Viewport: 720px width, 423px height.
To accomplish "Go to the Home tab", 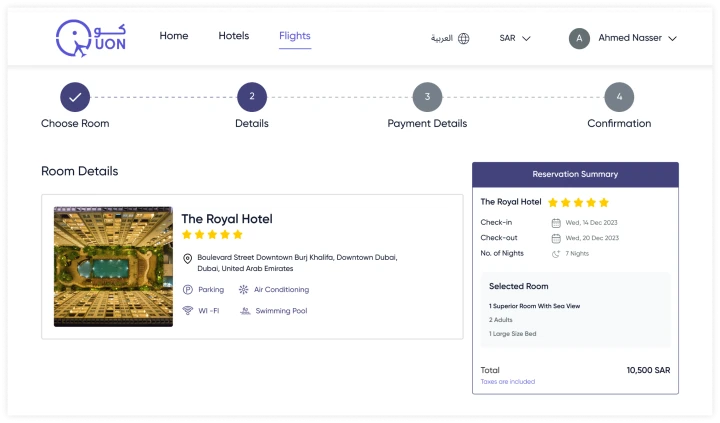I will tap(174, 36).
